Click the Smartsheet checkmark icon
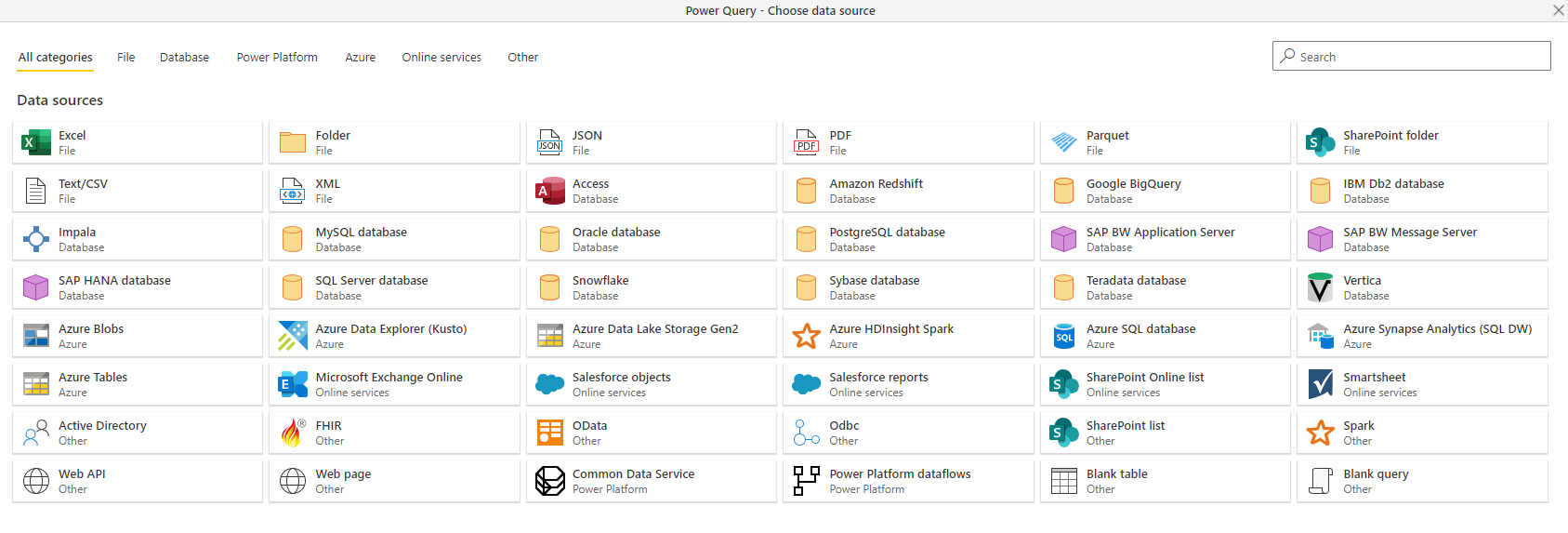This screenshot has height=533, width=1568. (x=1321, y=384)
